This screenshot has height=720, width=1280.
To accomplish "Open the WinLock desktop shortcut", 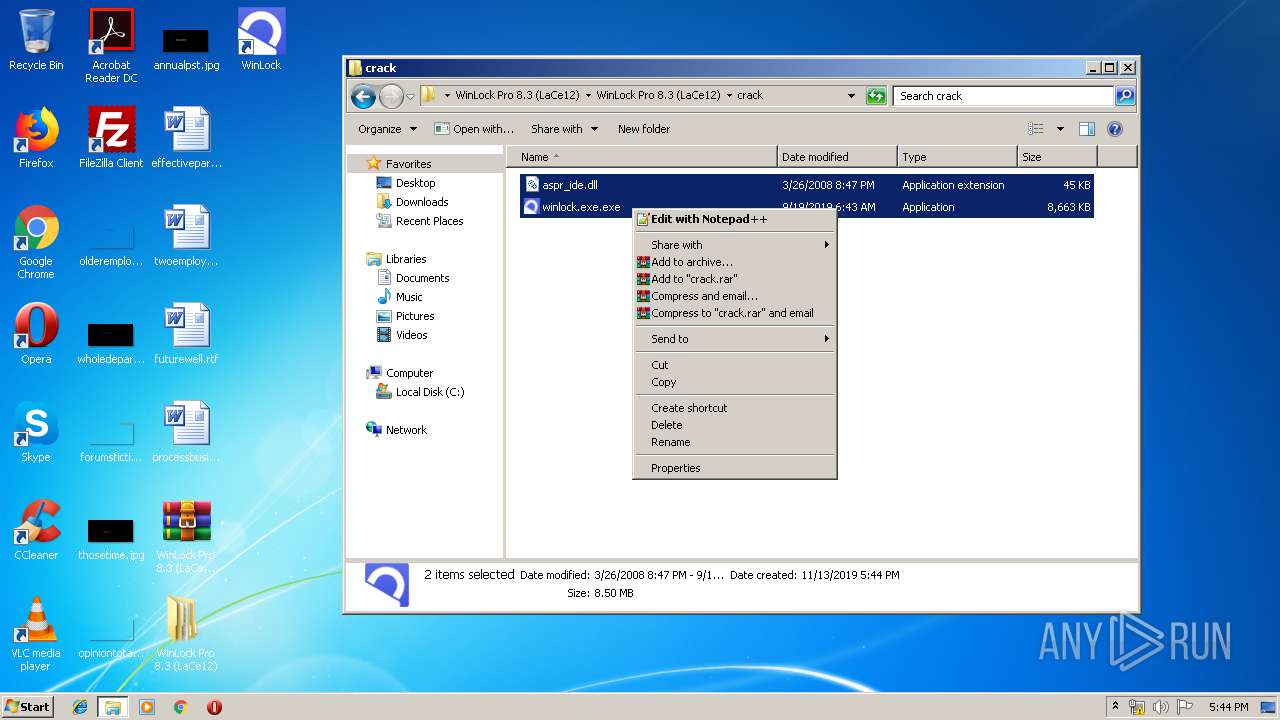I will pyautogui.click(x=261, y=40).
